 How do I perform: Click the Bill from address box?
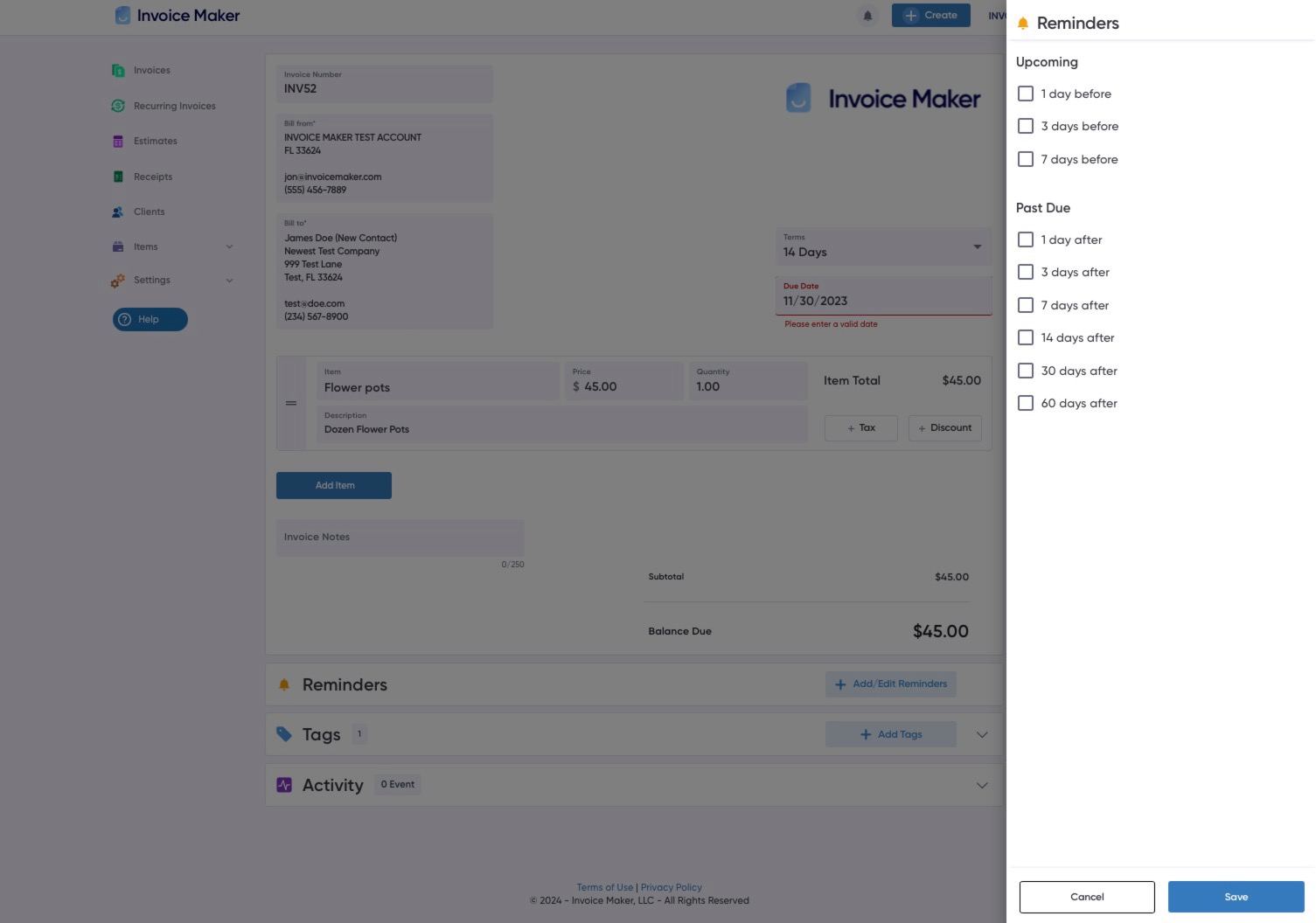(385, 158)
